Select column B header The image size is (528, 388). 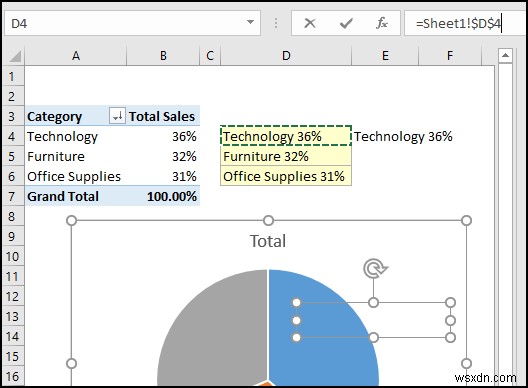163,56
